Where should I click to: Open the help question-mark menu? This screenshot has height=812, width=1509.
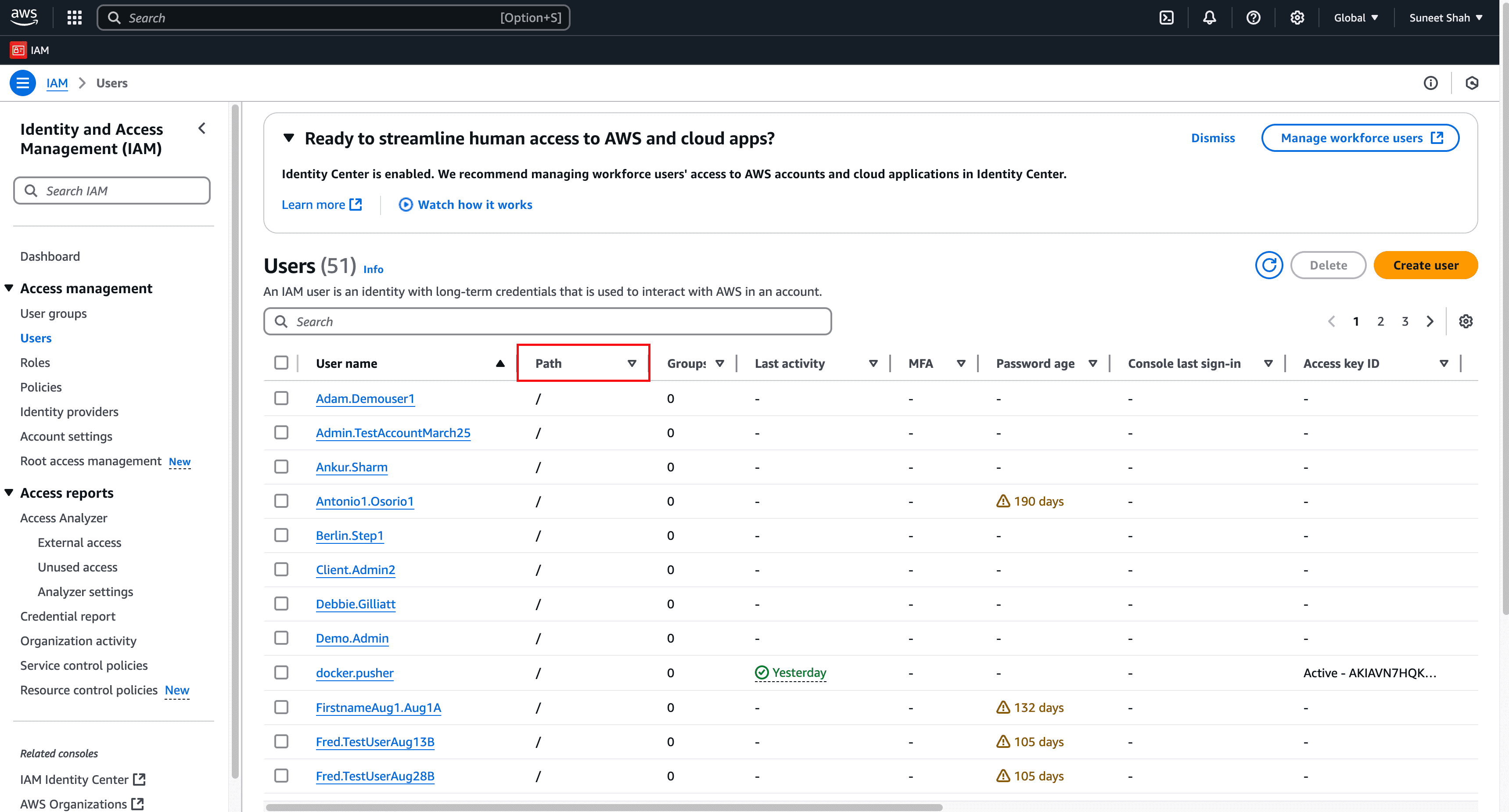coord(1253,18)
